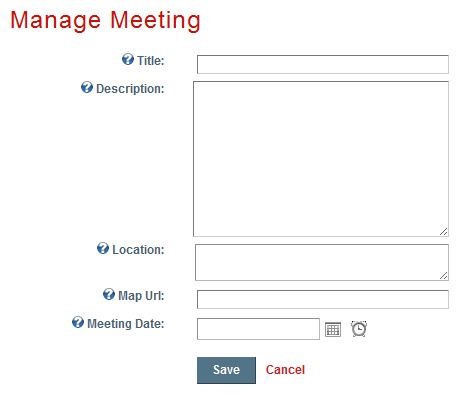Click the Description resize grip handle
This screenshot has width=468, height=395.
443,231
